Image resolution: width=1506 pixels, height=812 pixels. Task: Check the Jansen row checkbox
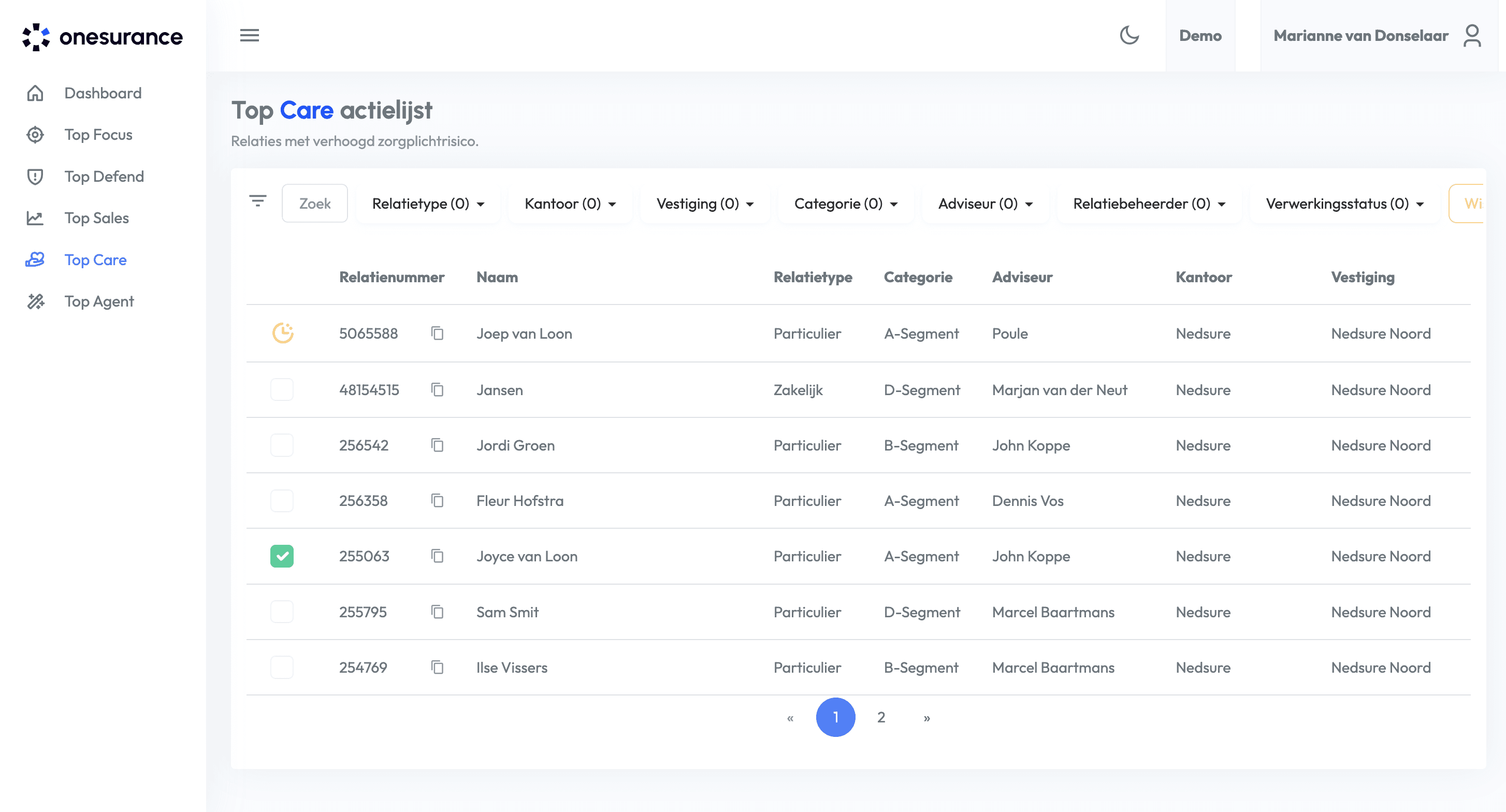(x=282, y=389)
